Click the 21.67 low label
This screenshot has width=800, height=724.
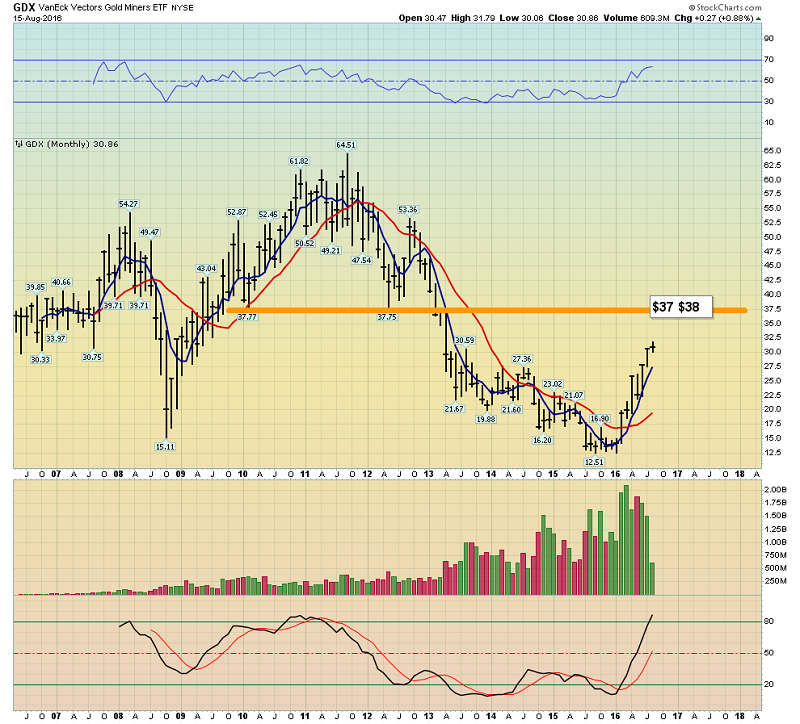[x=454, y=409]
